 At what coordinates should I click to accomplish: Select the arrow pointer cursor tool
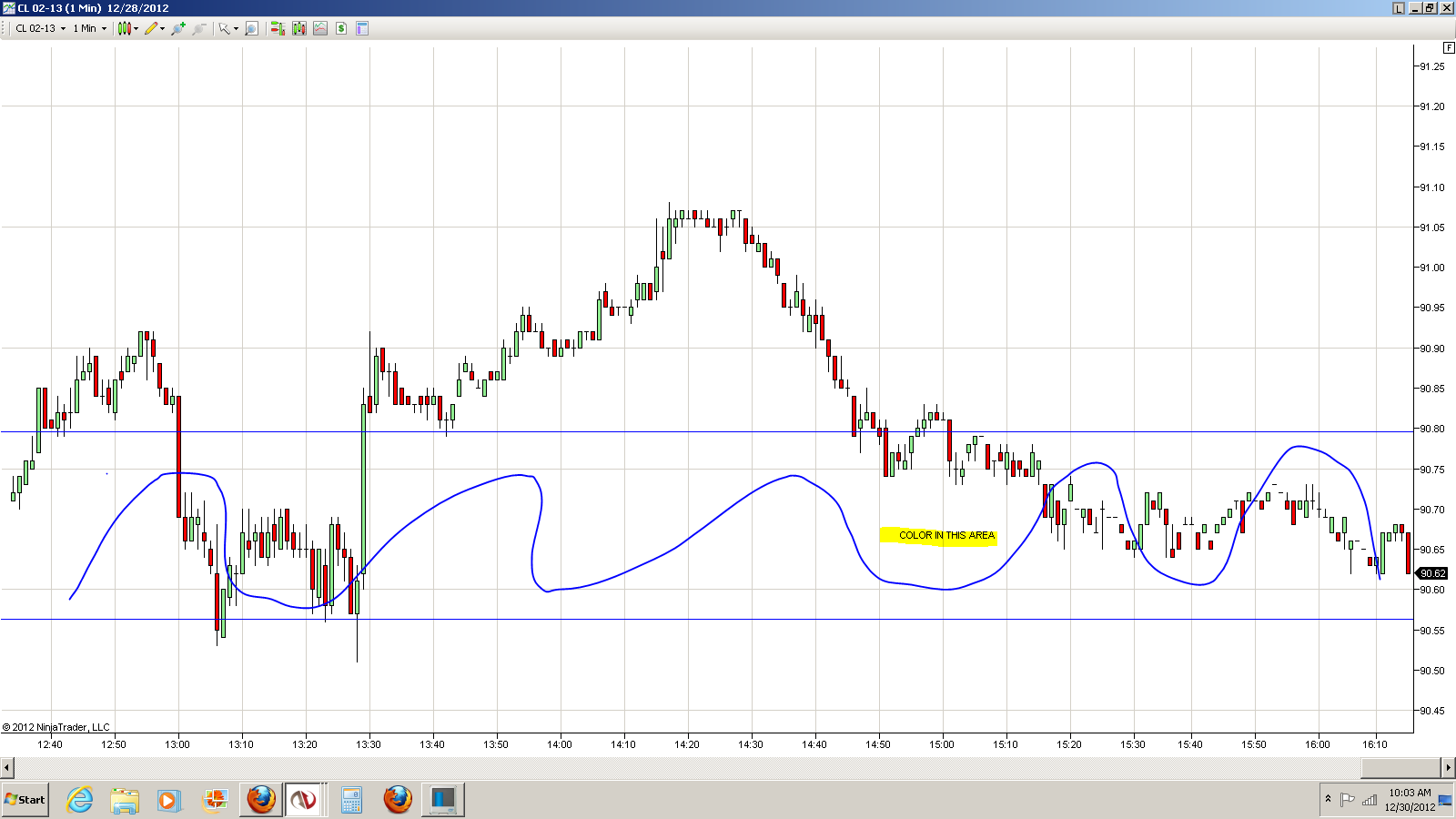224,28
